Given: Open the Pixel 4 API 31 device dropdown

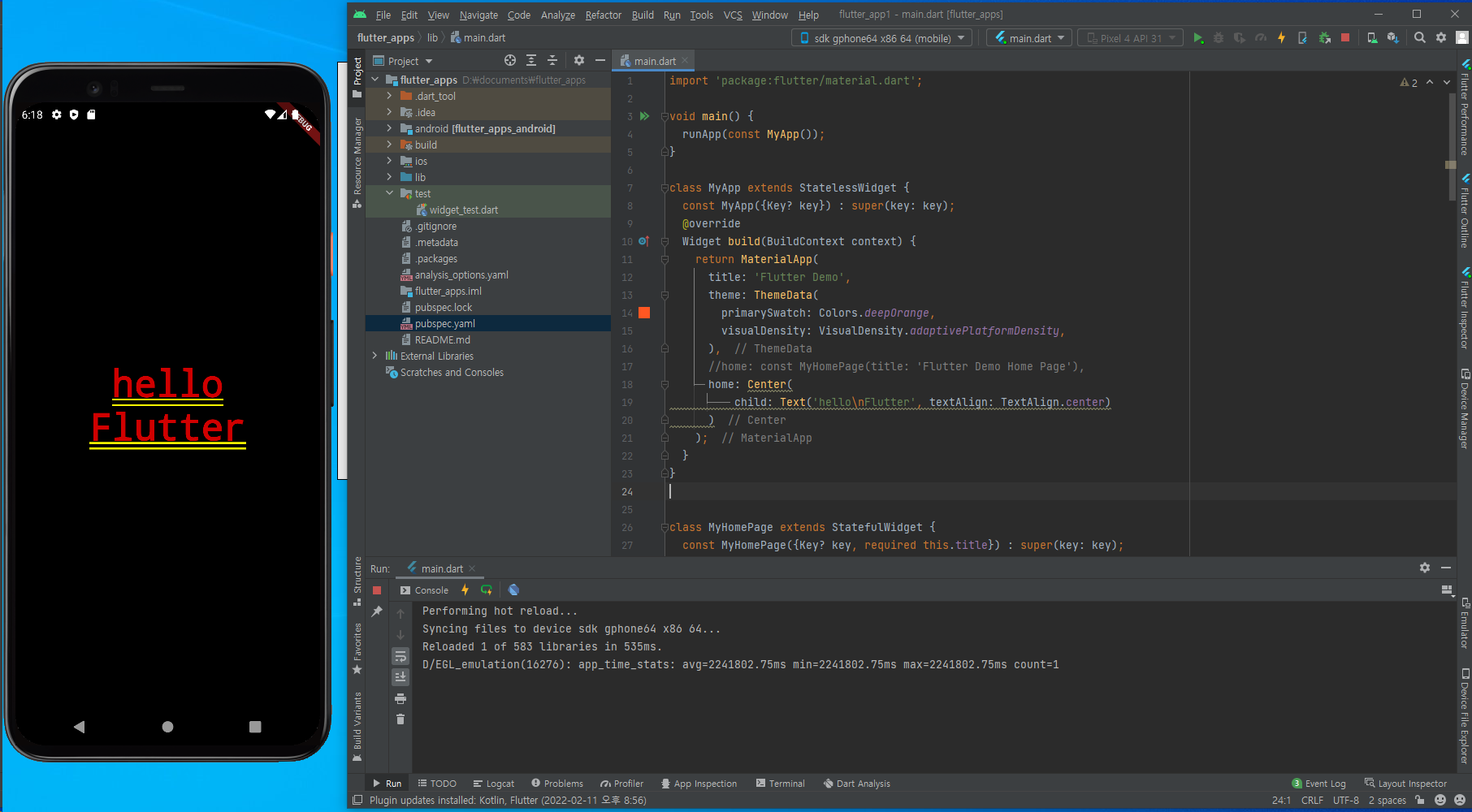Looking at the screenshot, I should (1131, 38).
